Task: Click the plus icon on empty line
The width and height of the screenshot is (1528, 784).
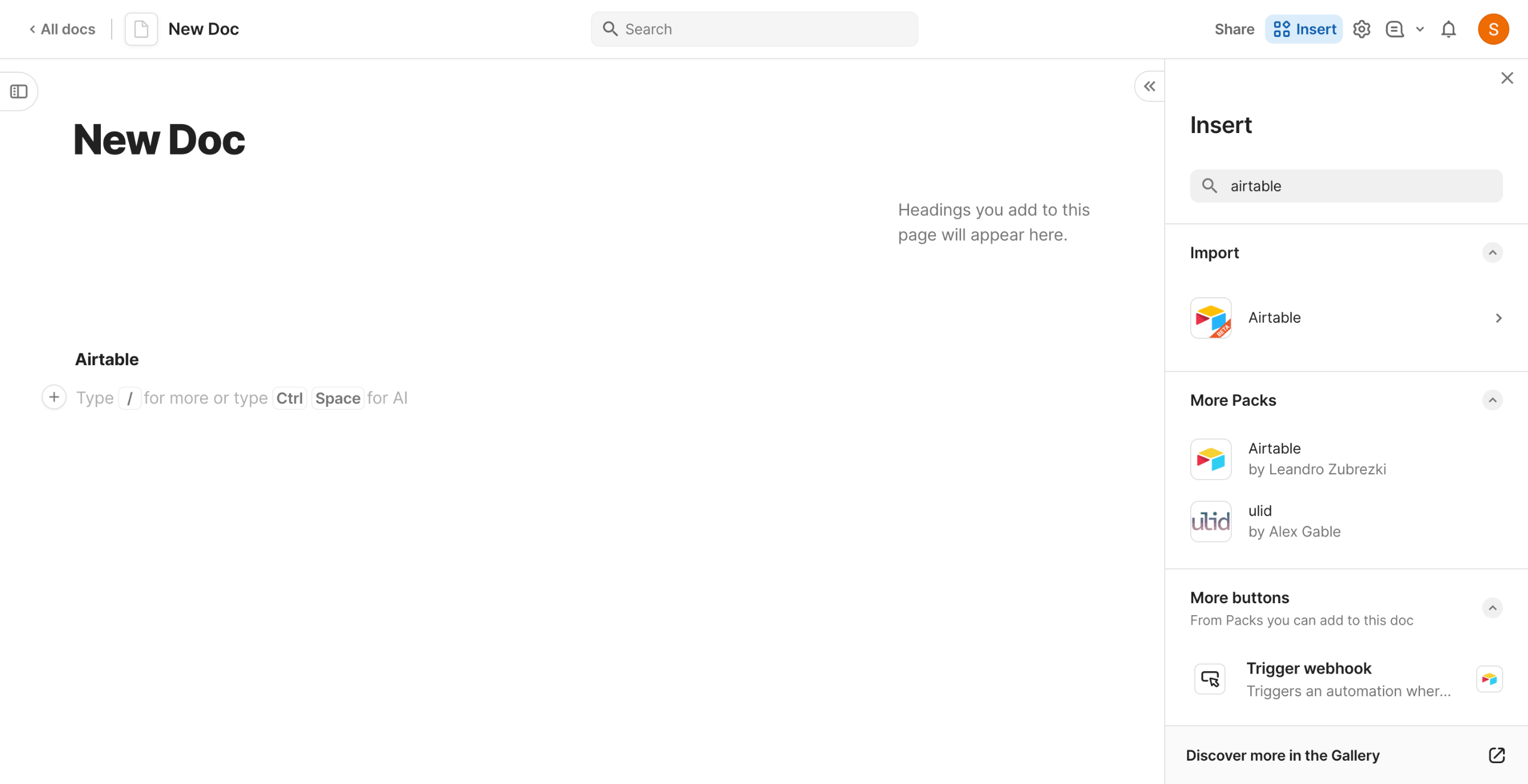Action: 54,397
